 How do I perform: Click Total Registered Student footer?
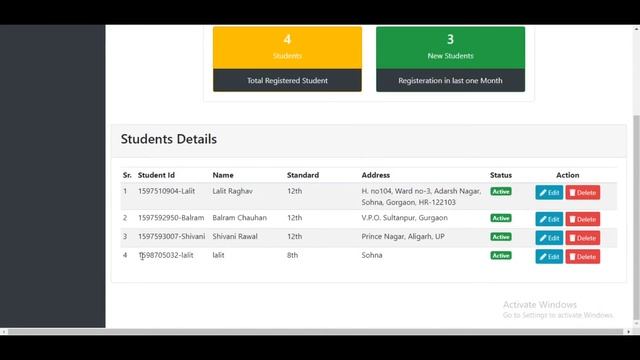click(287, 80)
